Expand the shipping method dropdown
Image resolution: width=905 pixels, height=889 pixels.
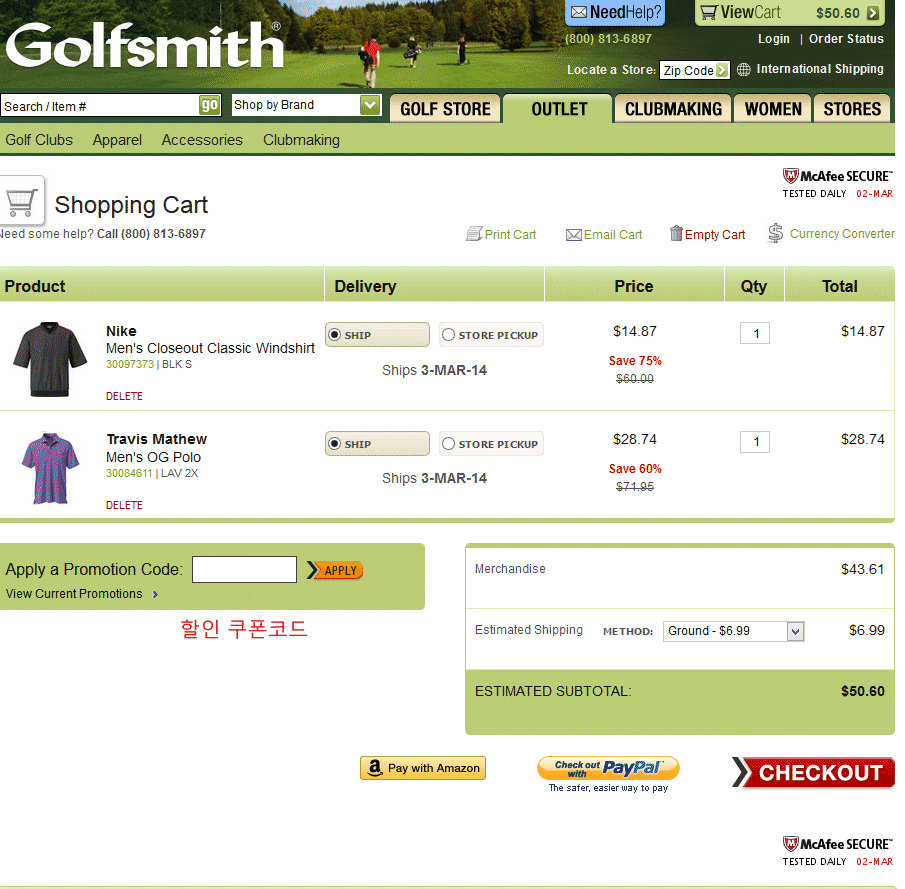point(795,631)
